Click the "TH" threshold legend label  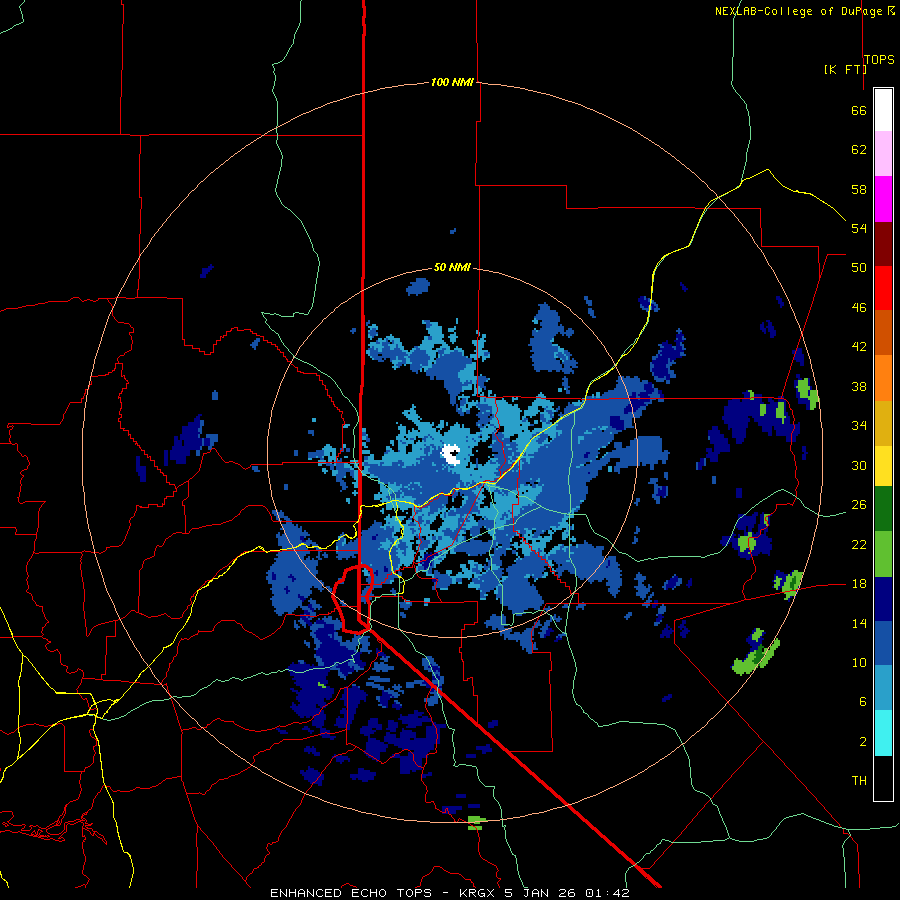click(859, 781)
